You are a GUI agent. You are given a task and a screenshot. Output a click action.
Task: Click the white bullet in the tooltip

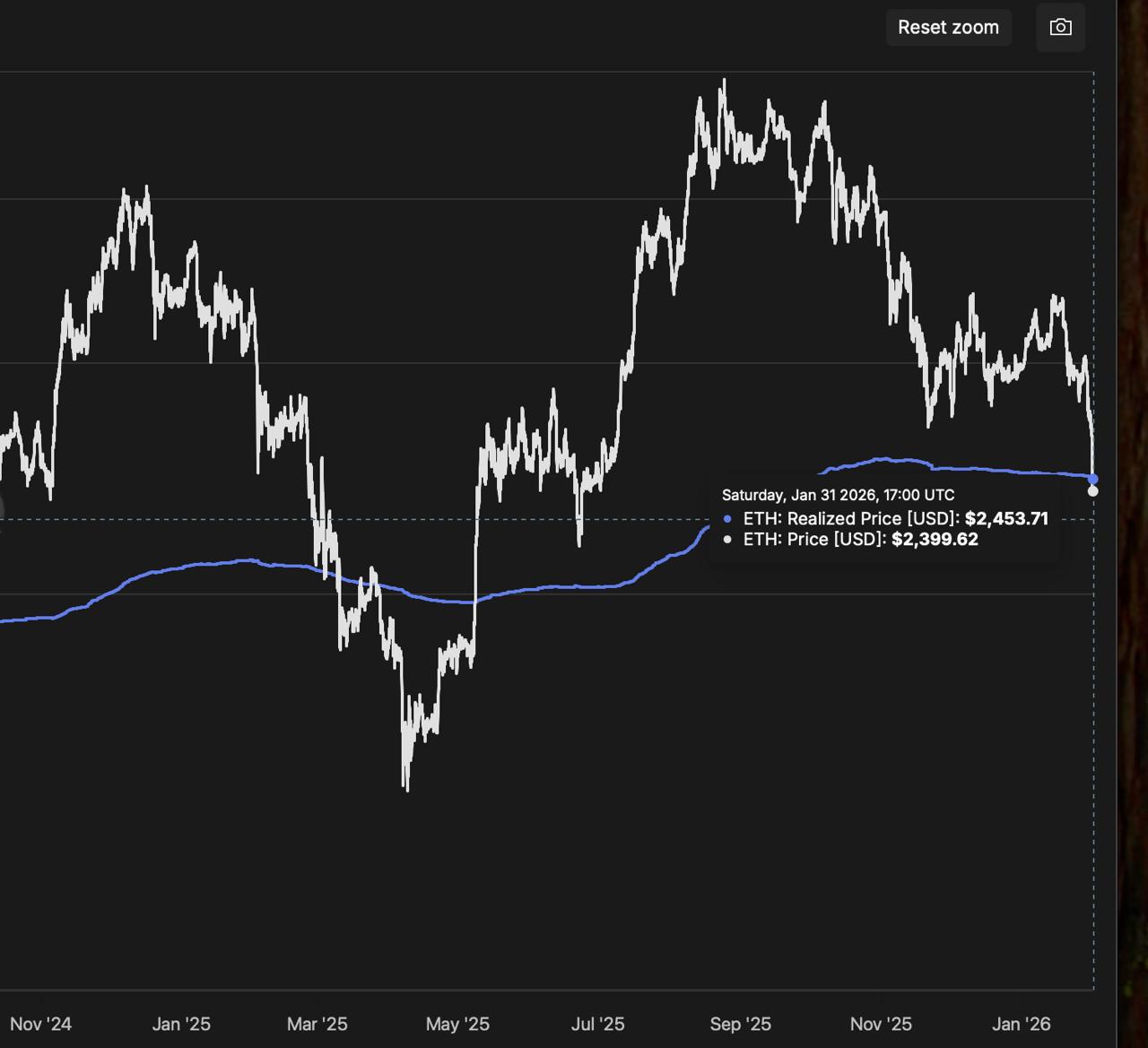click(x=727, y=540)
